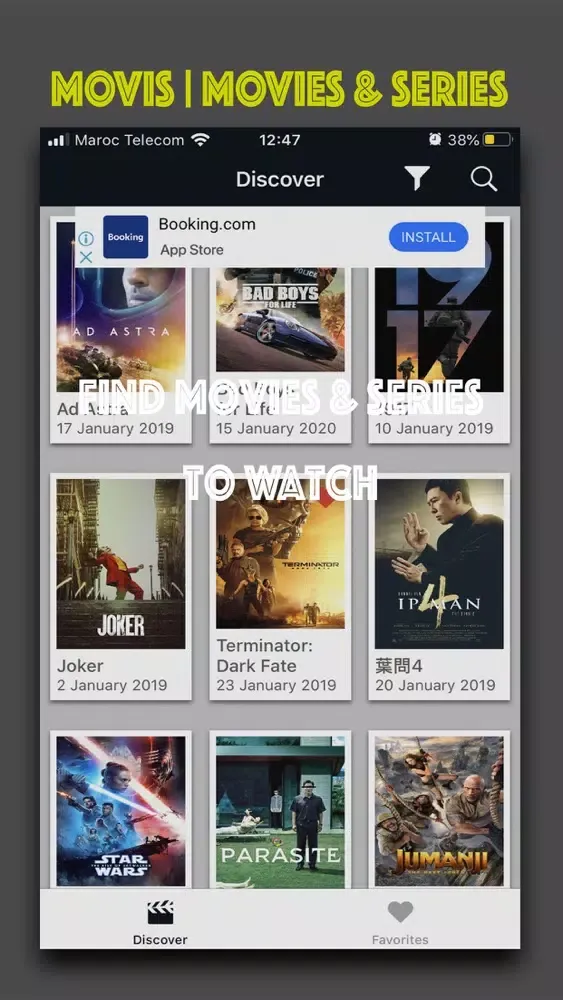563x1000 pixels.
Task: Open the filter funnel icon
Action: click(x=417, y=179)
